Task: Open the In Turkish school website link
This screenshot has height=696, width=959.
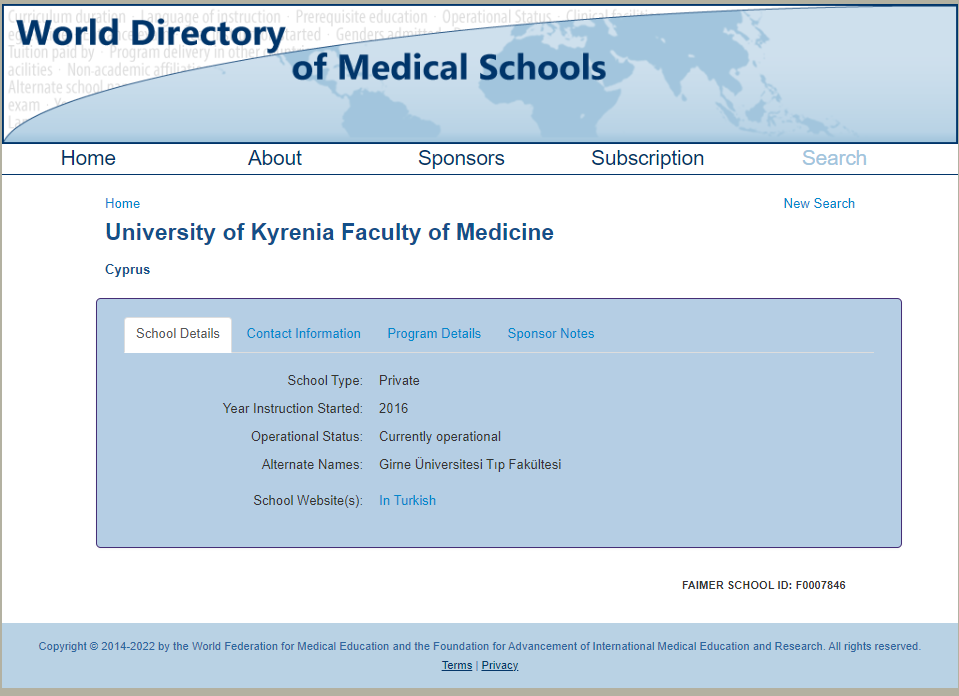Action: 407,500
